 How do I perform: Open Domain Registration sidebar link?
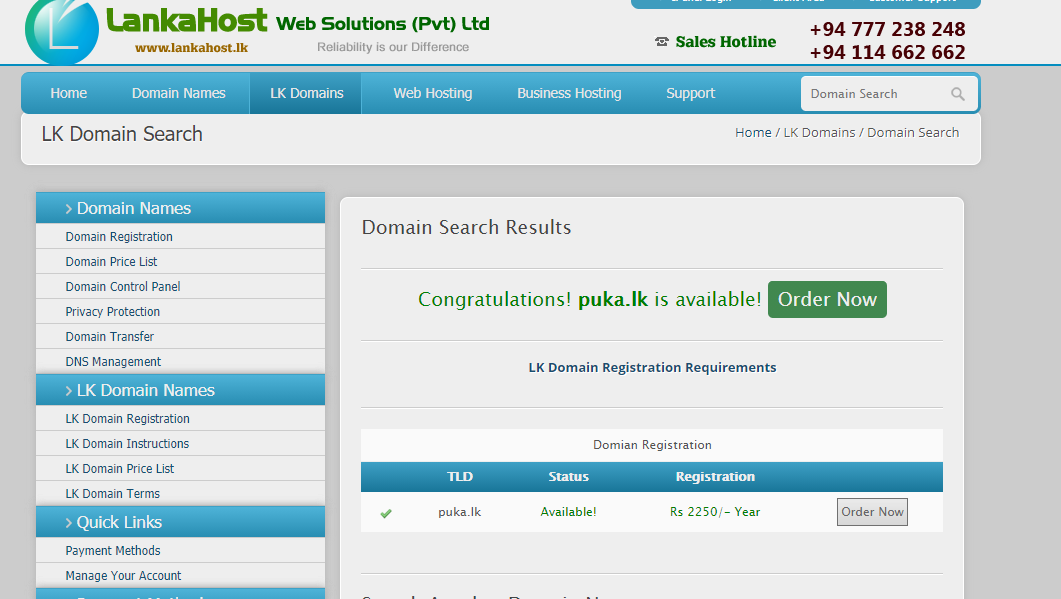click(x=119, y=237)
